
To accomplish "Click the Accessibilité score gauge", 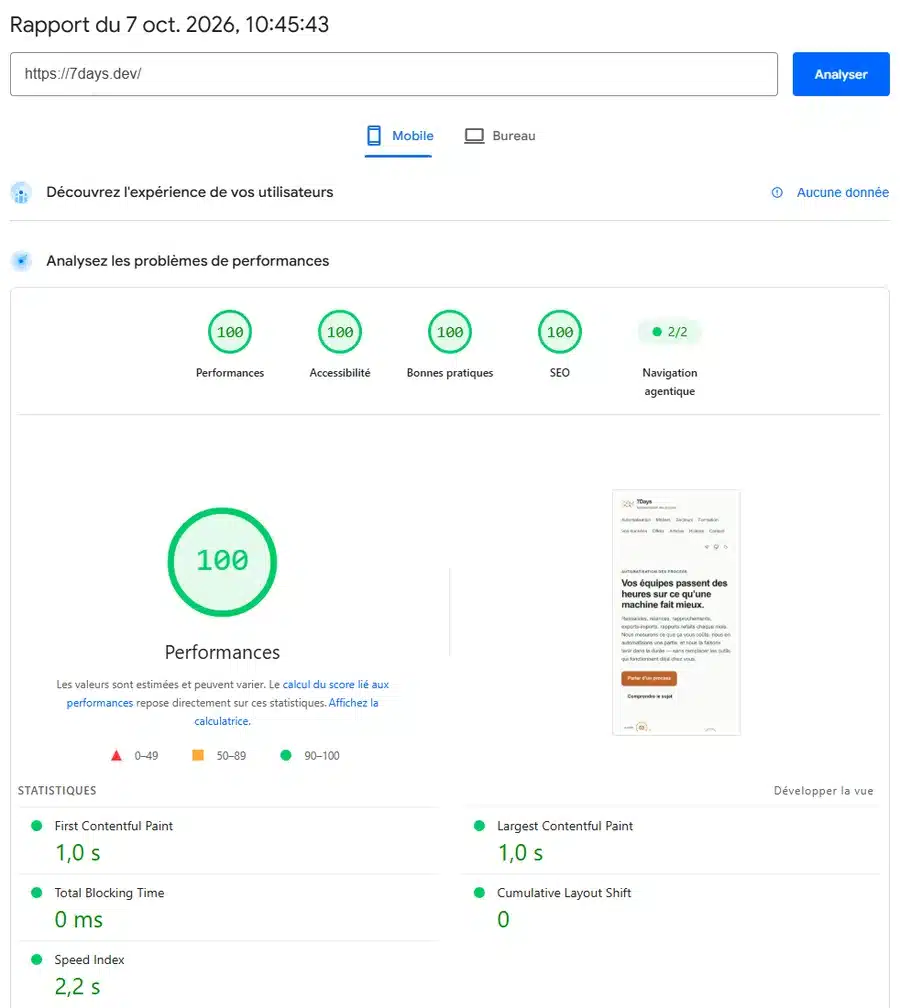I will (340, 332).
